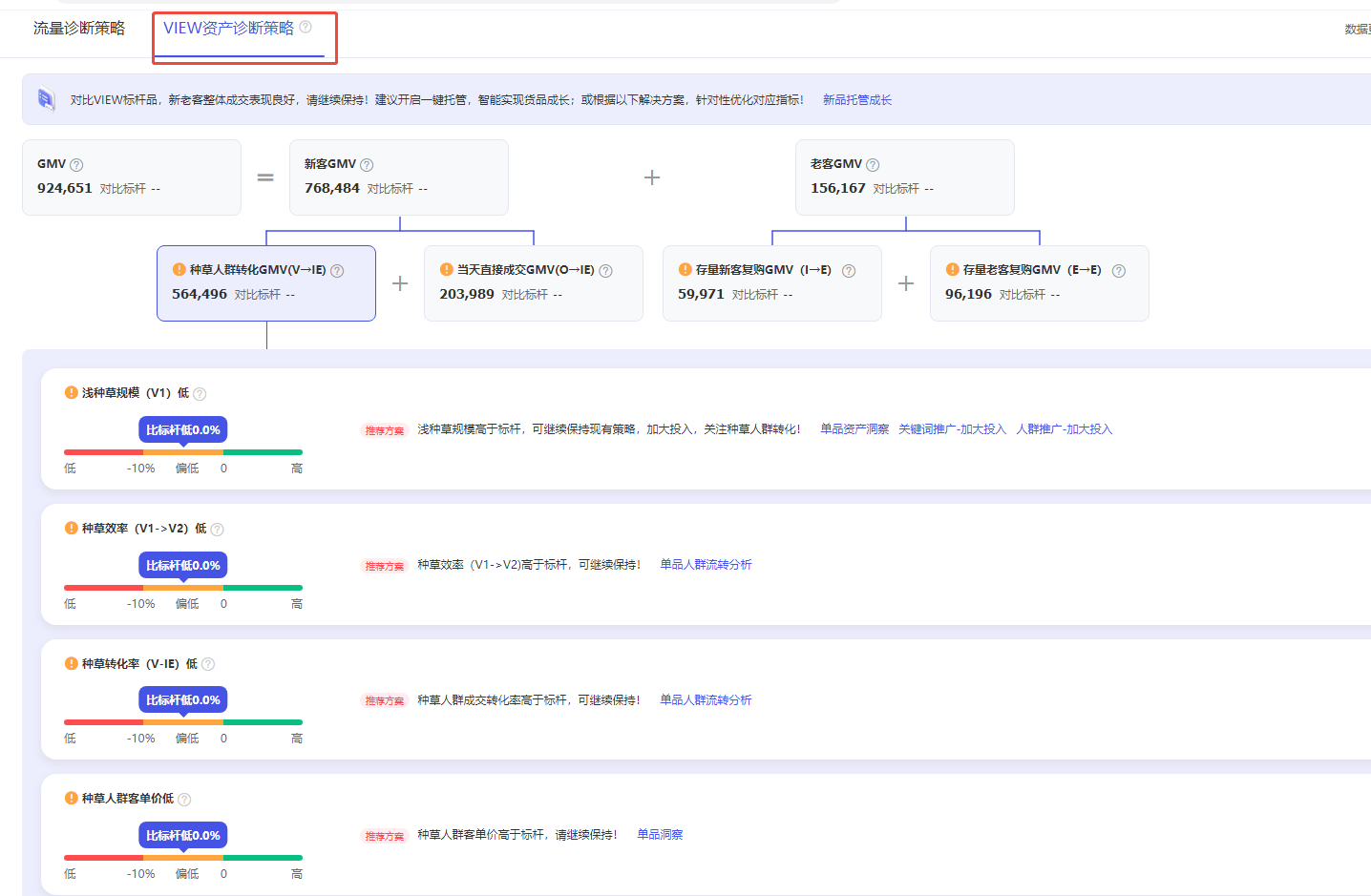This screenshot has width=1371, height=896.
Task: Click help icon beside 浅种草规模 (V1) 低
Action: (200, 394)
